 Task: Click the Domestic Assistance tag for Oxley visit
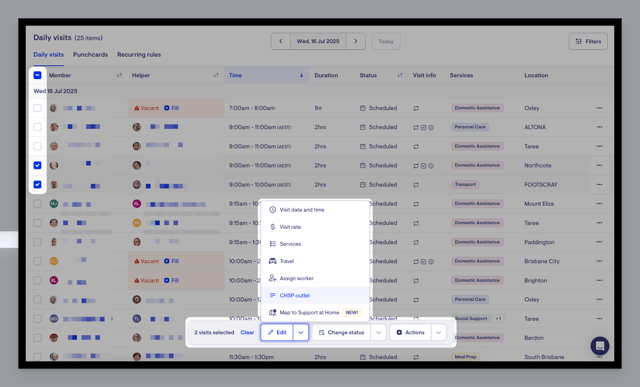477,108
